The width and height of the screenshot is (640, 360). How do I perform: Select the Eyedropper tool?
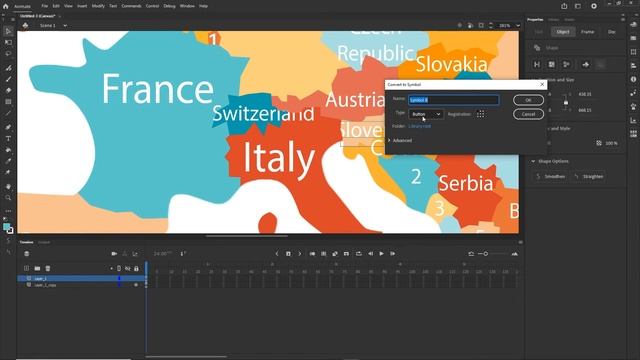tap(8, 161)
